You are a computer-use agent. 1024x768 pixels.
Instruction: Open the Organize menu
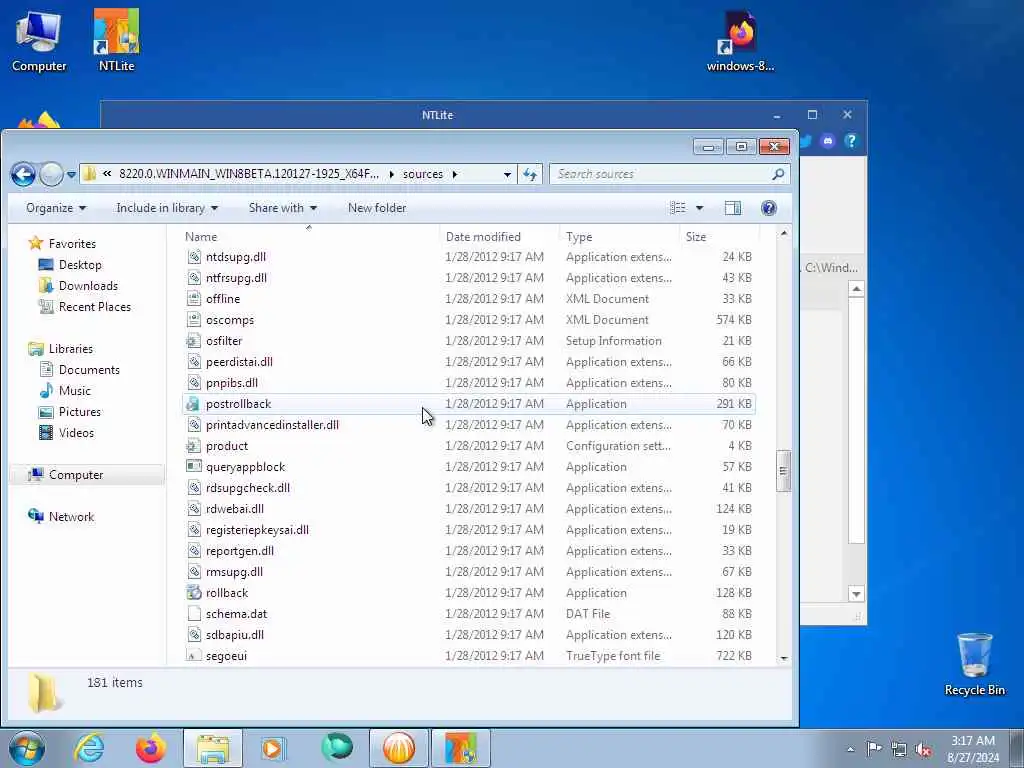coord(56,208)
